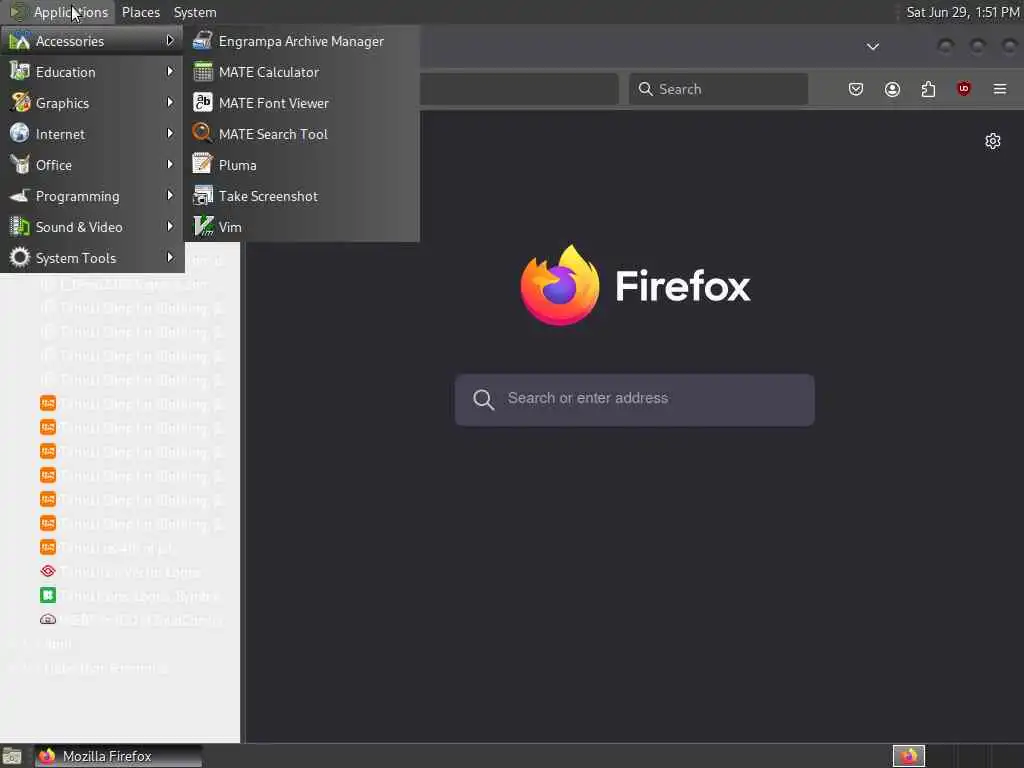Click the Vim logo icon

pos(202,227)
